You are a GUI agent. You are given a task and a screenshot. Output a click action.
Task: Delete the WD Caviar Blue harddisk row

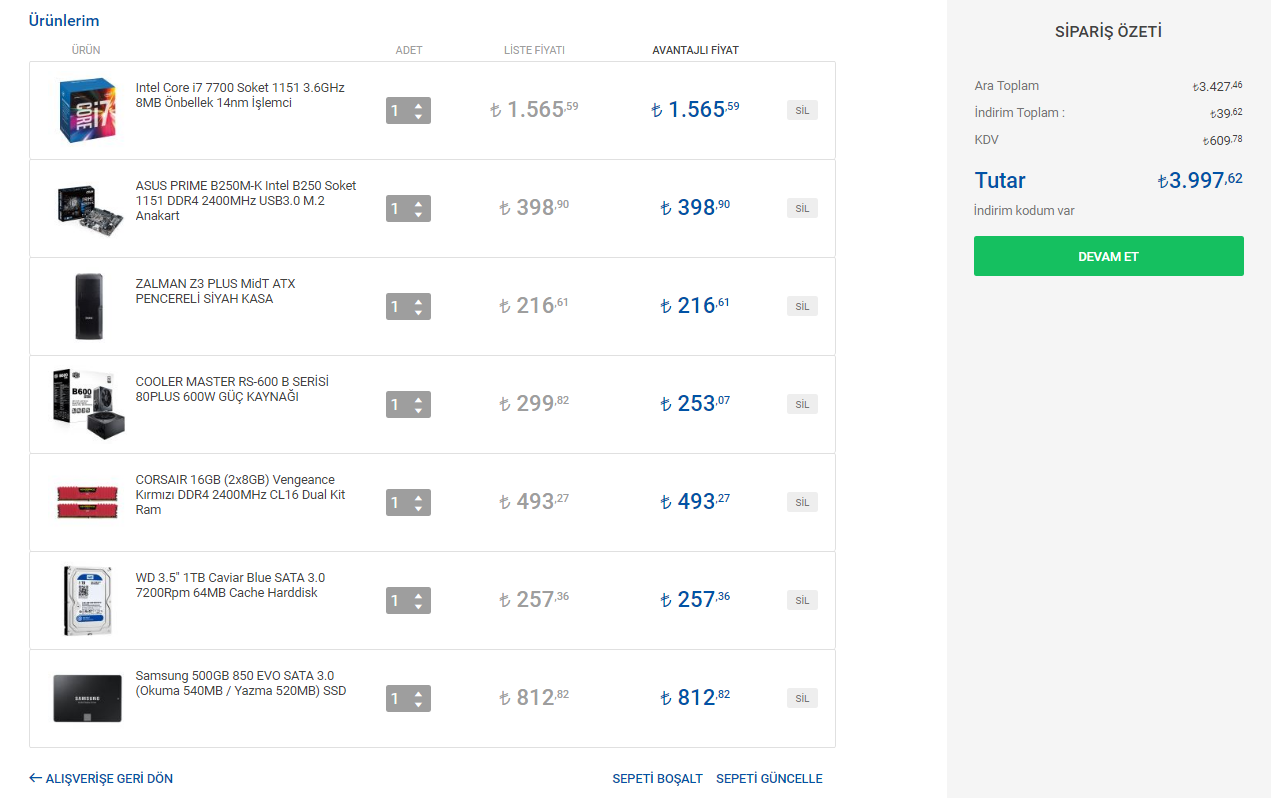802,600
